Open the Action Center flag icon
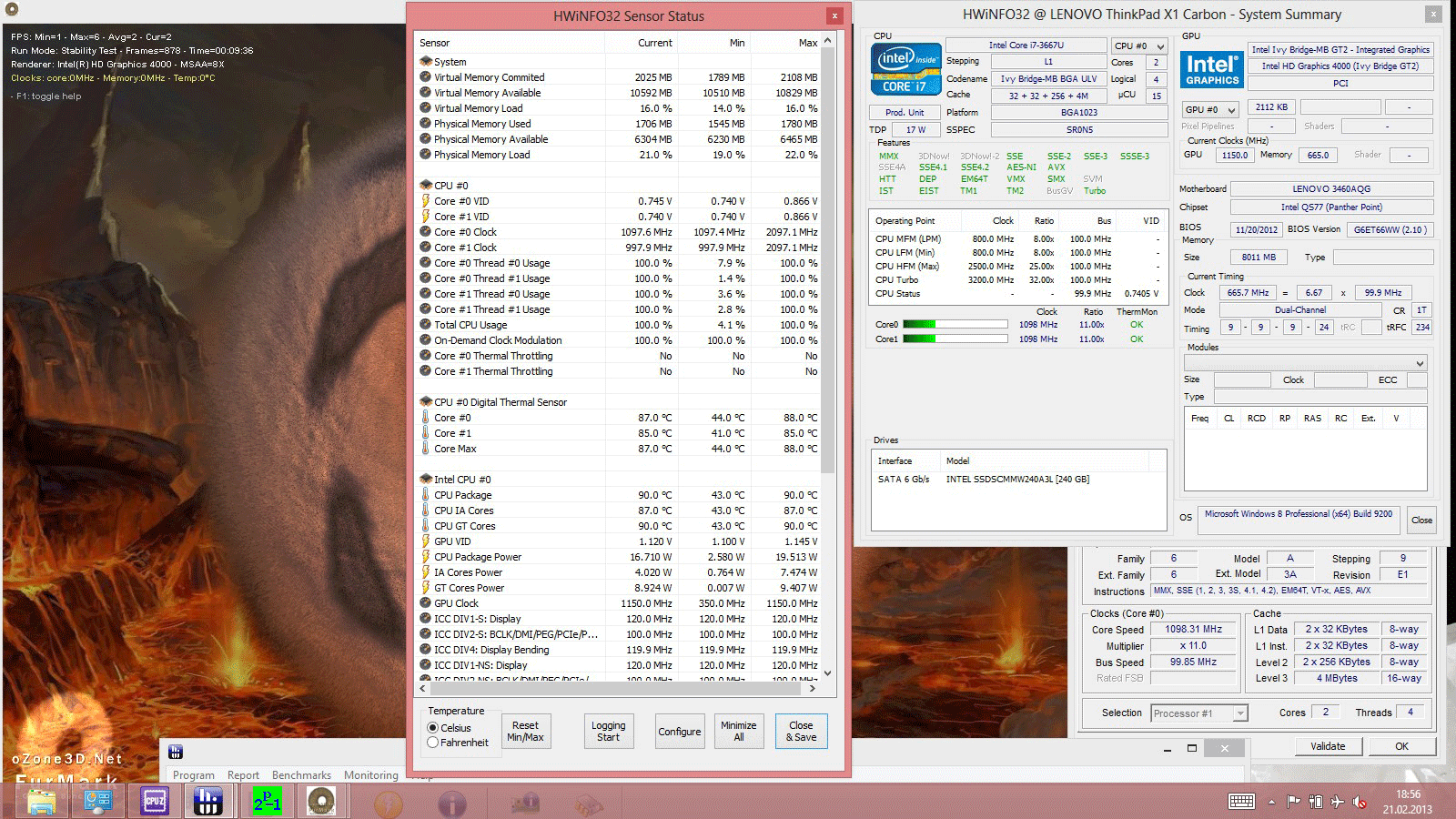 click(1293, 802)
